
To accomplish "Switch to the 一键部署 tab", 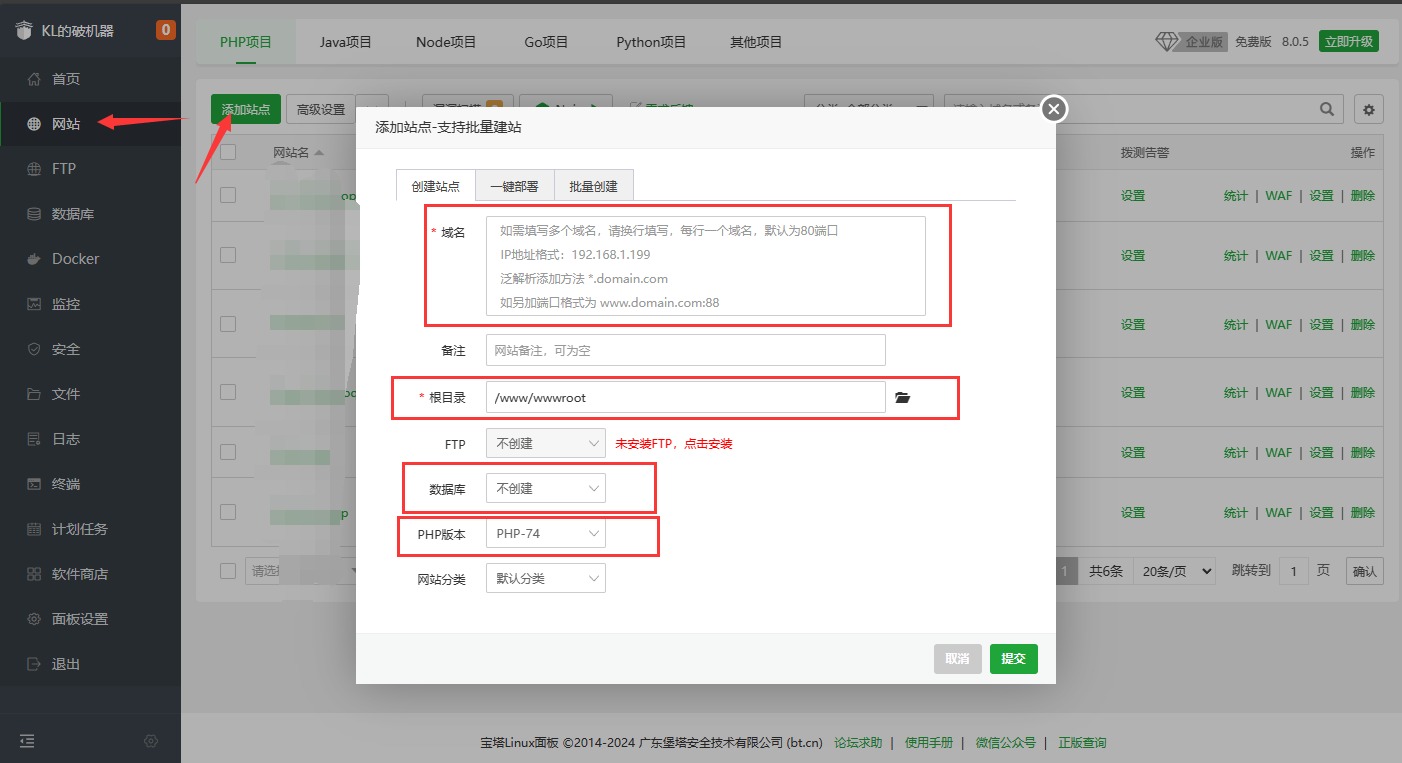I will coord(513,185).
